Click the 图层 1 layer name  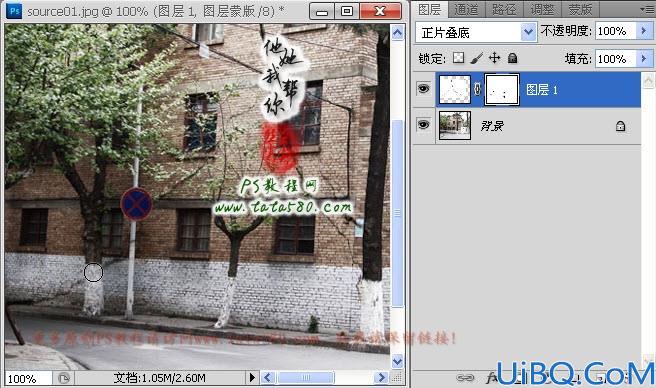[542, 90]
